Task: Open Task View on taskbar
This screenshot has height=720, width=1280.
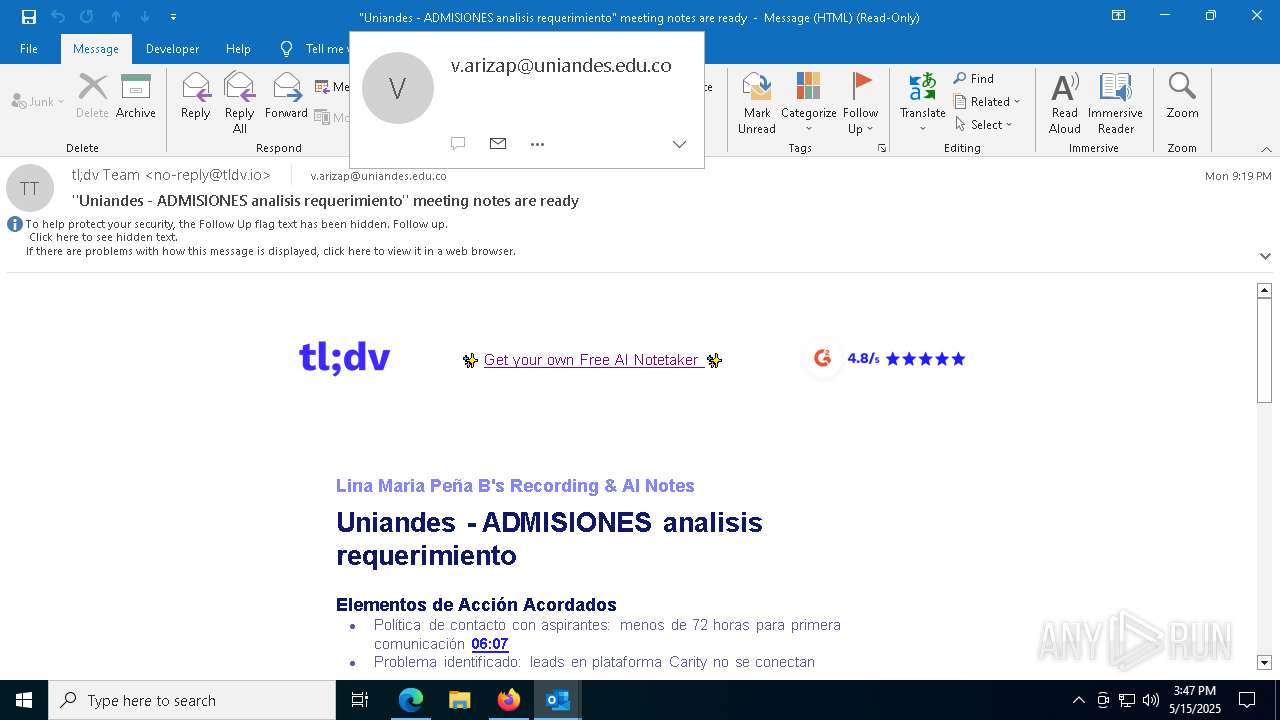Action: point(360,700)
